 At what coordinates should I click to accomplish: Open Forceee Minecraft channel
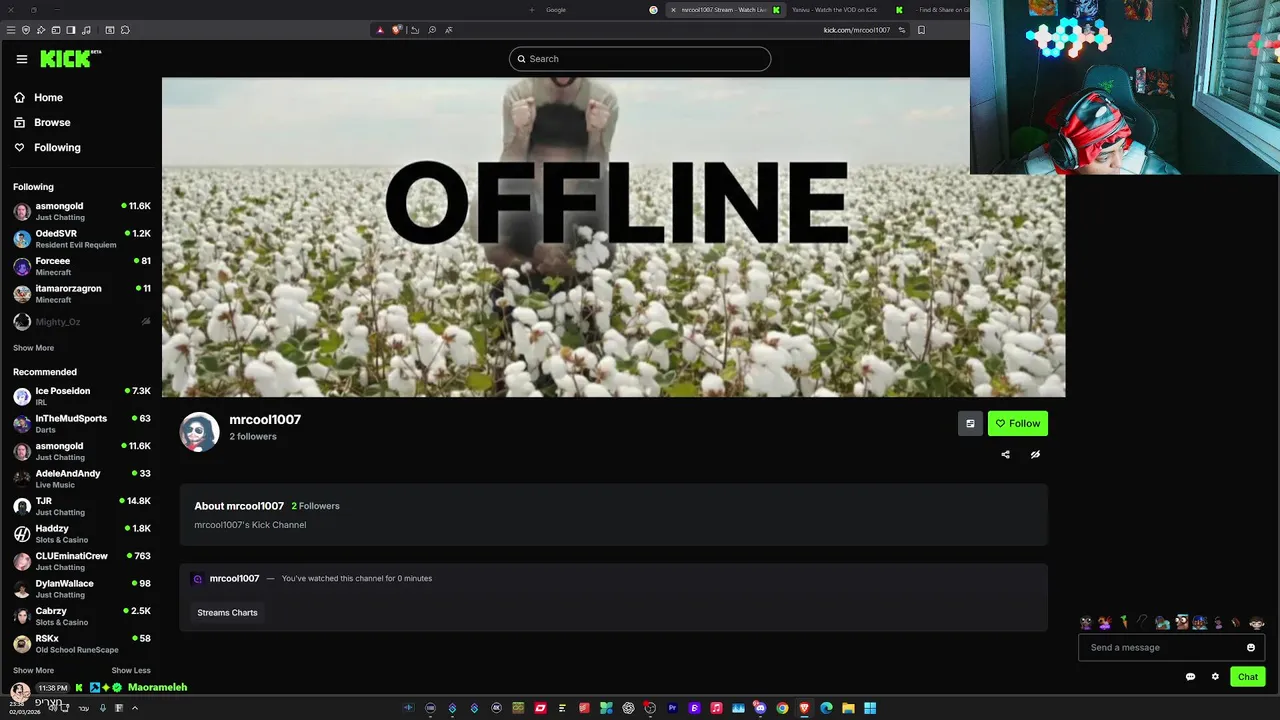tap(81, 266)
